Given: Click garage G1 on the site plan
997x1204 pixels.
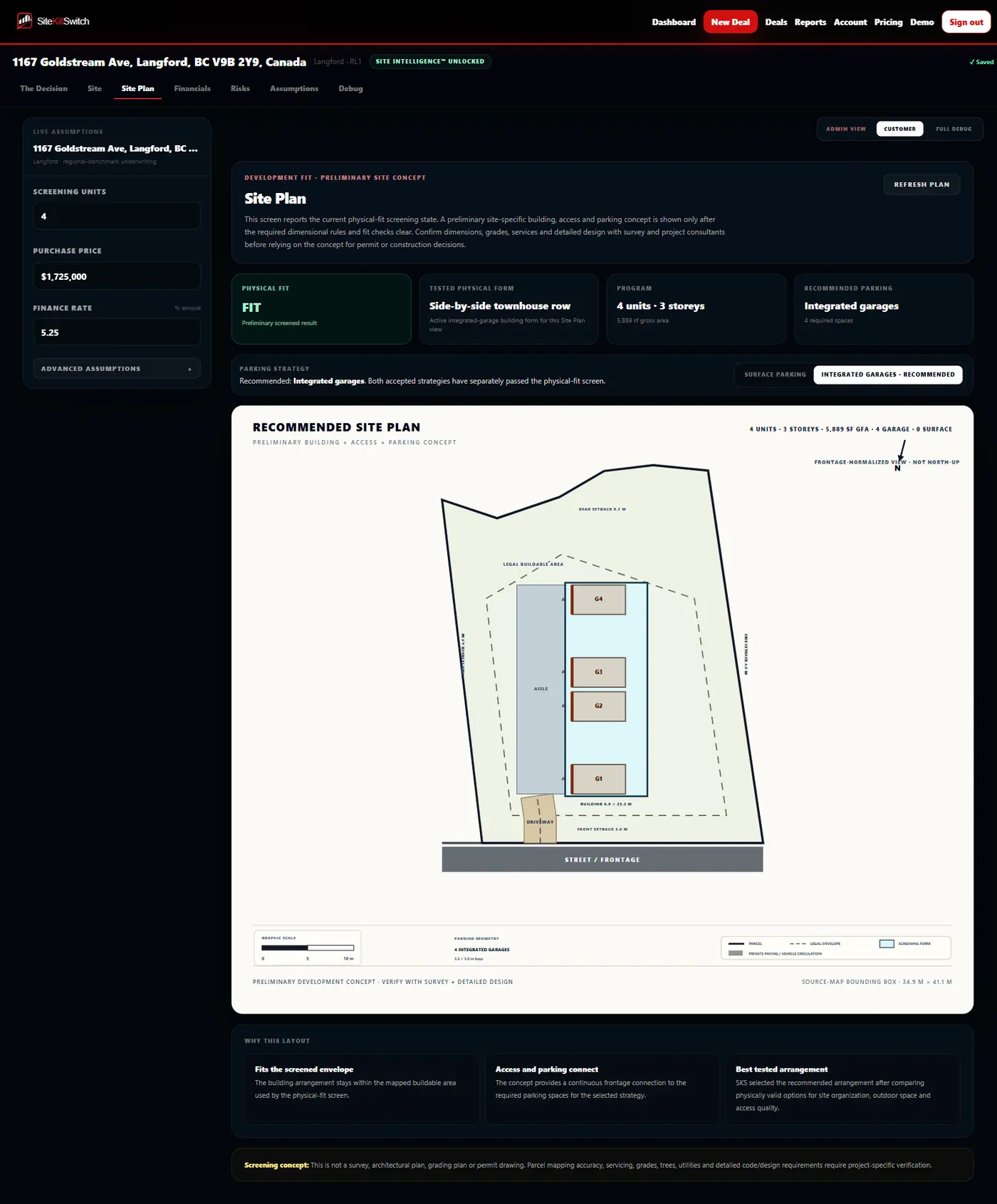Looking at the screenshot, I should 598,779.
